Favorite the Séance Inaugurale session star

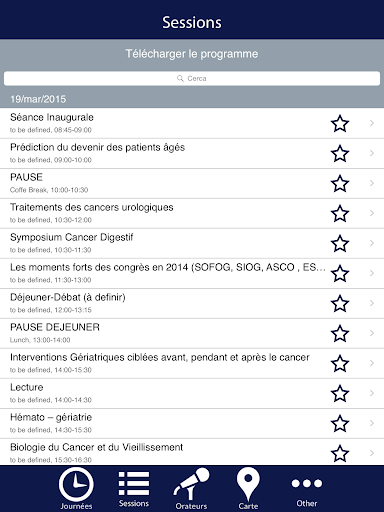[x=340, y=123]
